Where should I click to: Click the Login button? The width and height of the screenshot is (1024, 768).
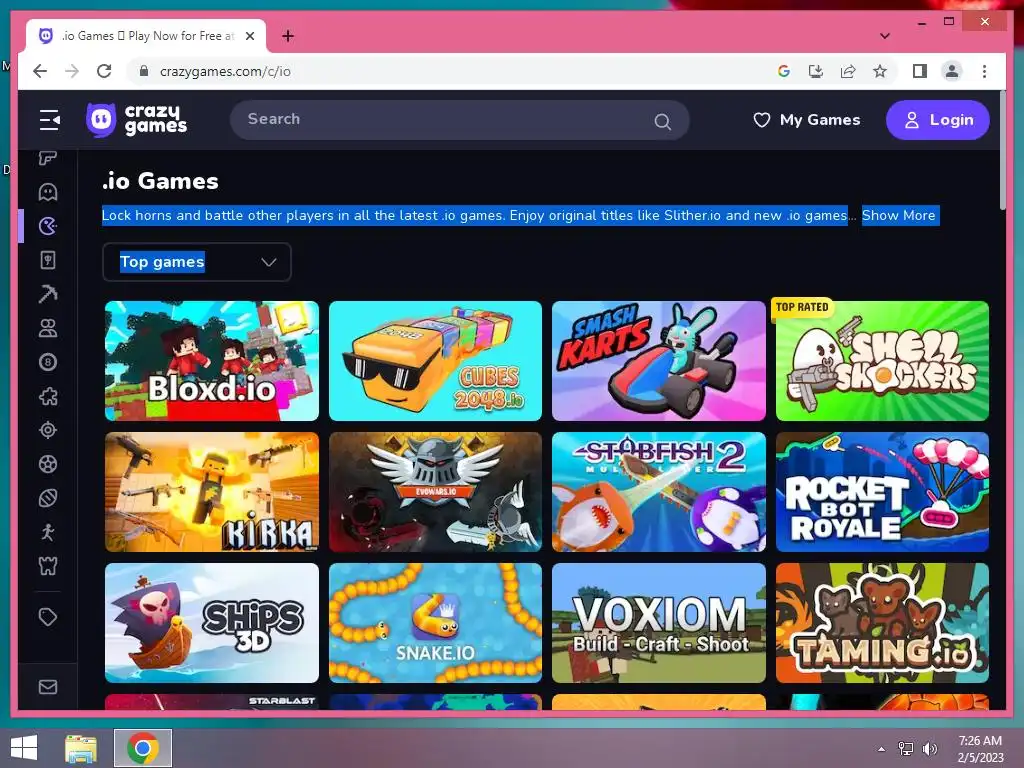(937, 120)
